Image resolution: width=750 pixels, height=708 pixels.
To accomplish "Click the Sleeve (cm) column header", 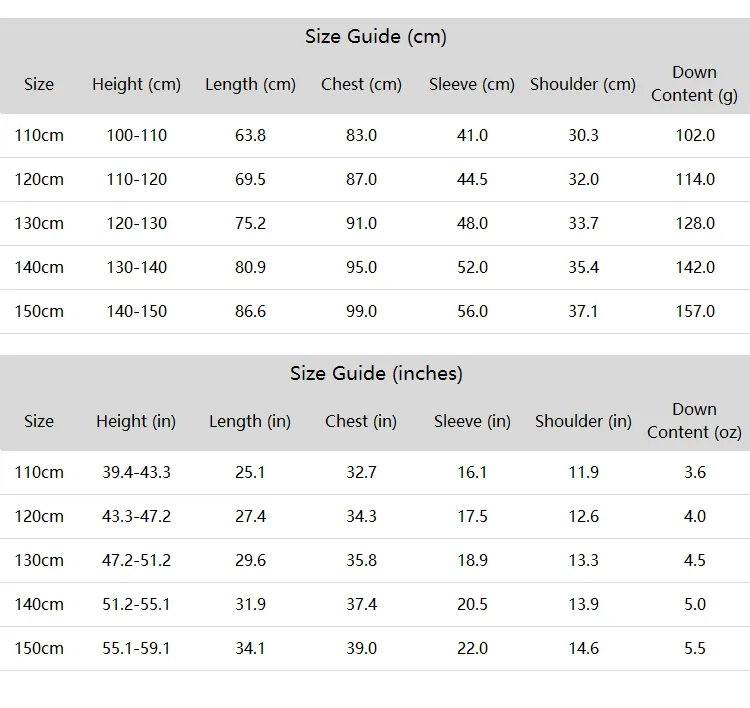I will click(472, 84).
